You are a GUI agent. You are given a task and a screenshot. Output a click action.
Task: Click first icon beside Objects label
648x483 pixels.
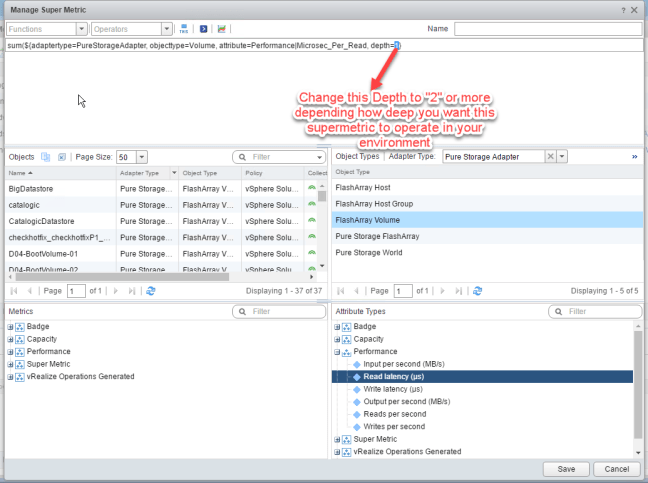[46, 157]
